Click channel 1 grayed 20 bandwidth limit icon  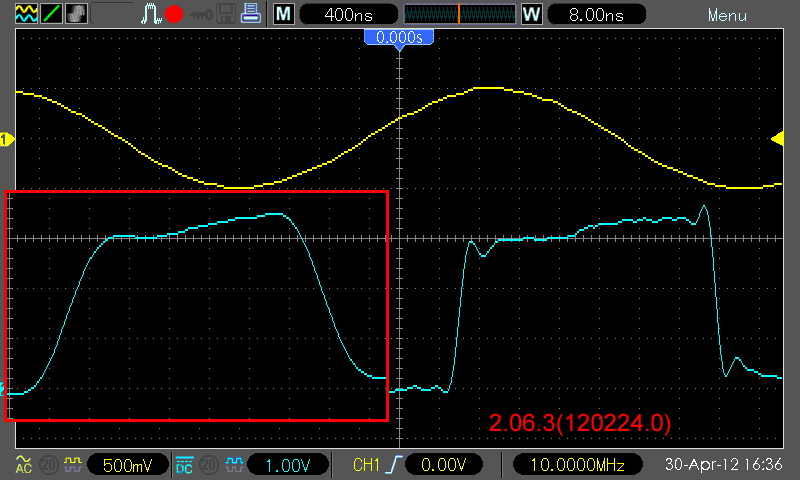[x=48, y=465]
